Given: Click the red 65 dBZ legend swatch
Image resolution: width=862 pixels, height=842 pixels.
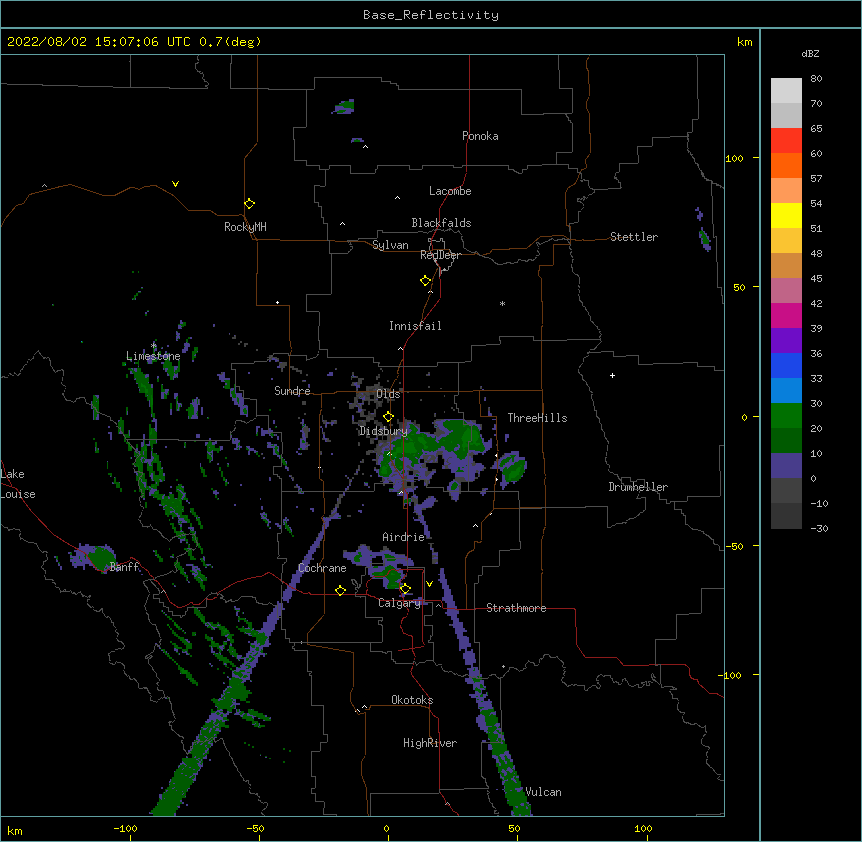Looking at the screenshot, I should 786,140.
